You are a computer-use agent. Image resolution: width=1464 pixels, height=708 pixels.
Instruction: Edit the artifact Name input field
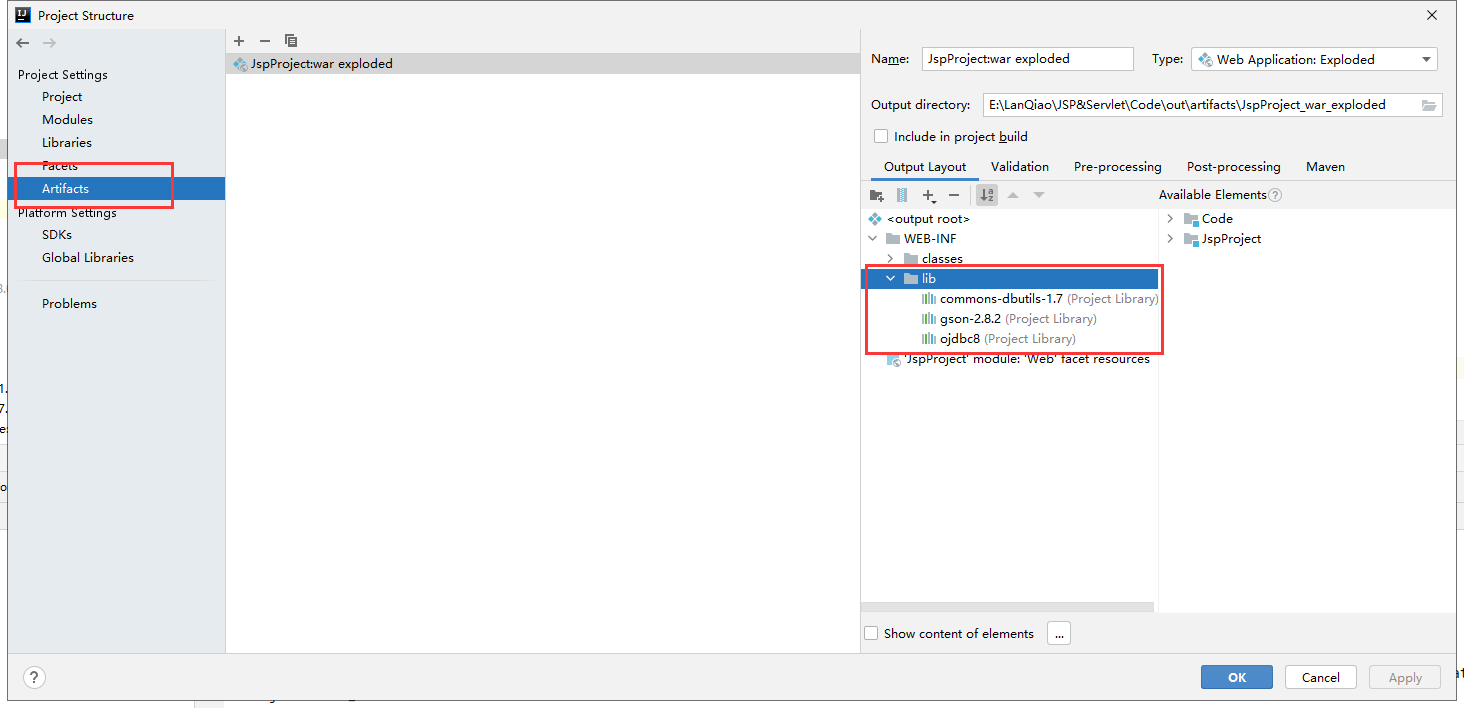point(1027,58)
